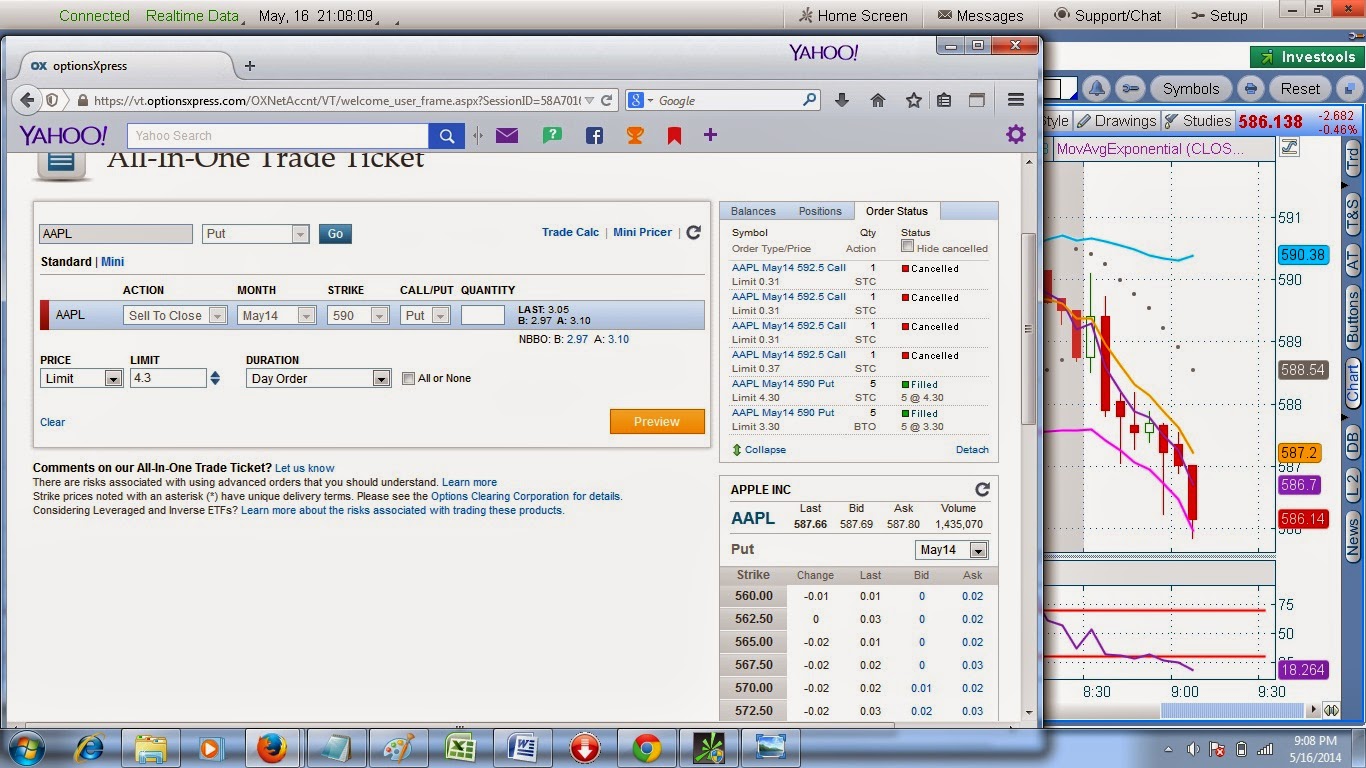Screen dimensions: 1366x768
Task: Open DURATION Day Order dropdown
Action: pos(318,378)
